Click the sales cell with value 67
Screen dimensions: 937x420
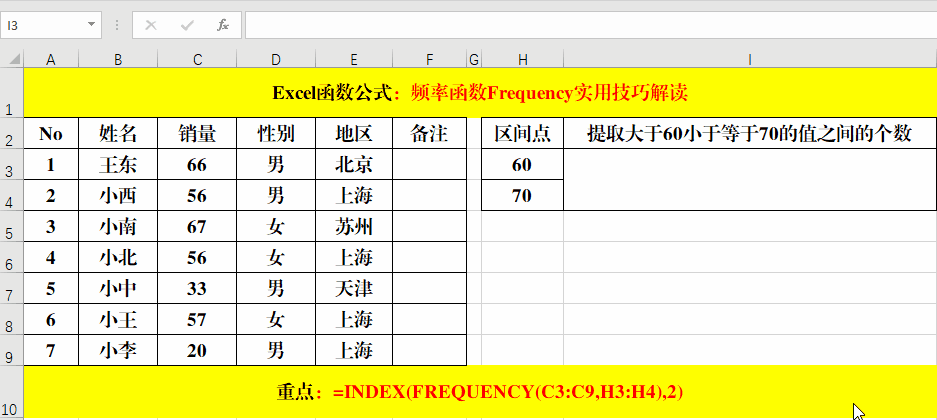coord(197,226)
